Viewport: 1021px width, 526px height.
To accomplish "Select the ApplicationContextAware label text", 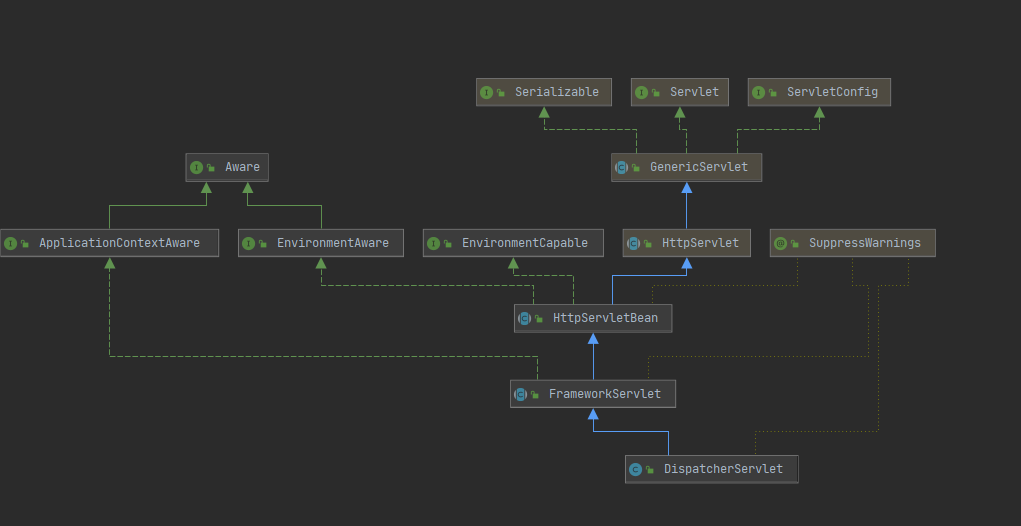I will 119,243.
